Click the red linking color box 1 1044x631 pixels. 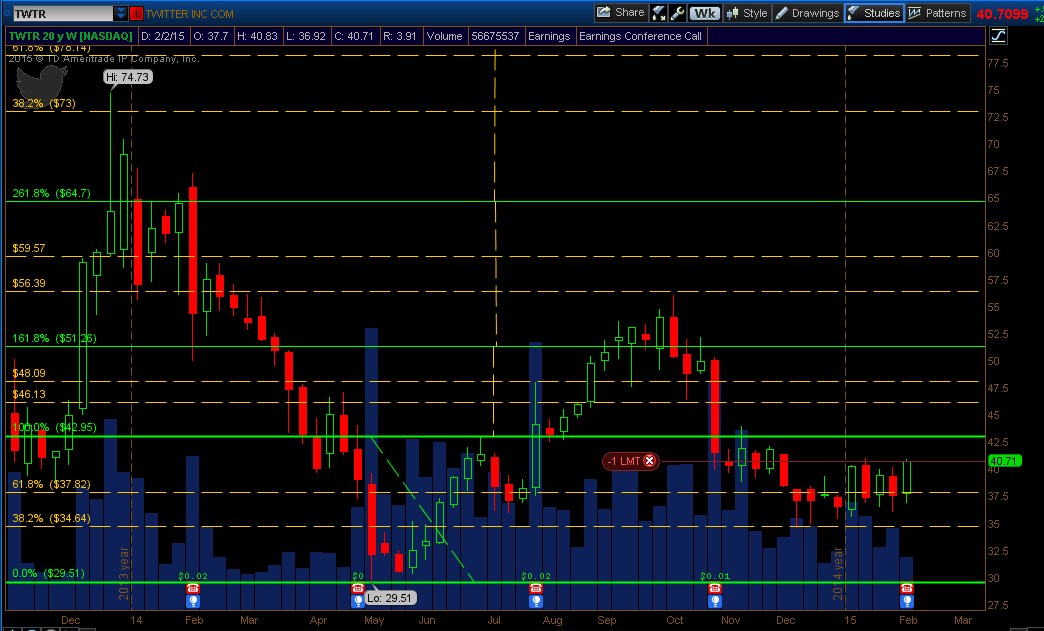point(136,13)
